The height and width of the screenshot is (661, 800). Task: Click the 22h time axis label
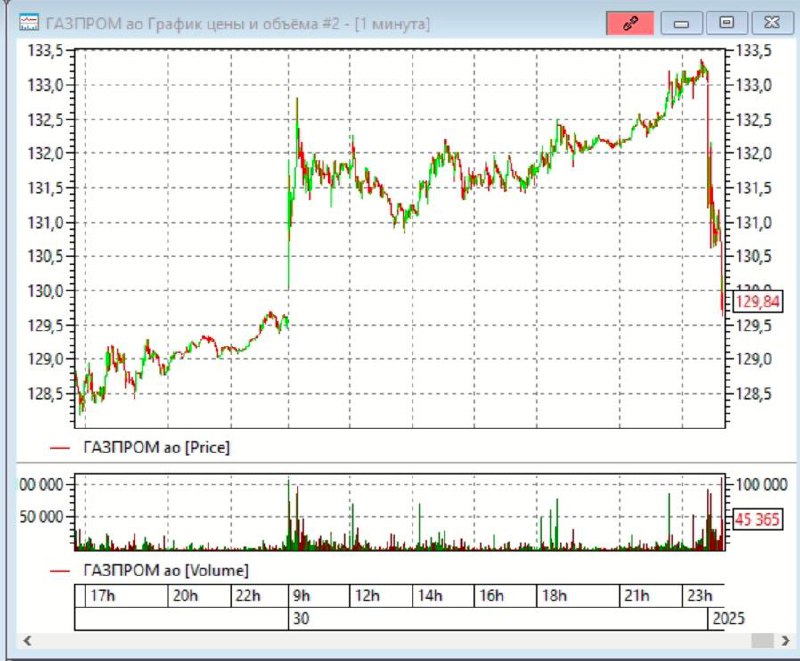click(248, 595)
